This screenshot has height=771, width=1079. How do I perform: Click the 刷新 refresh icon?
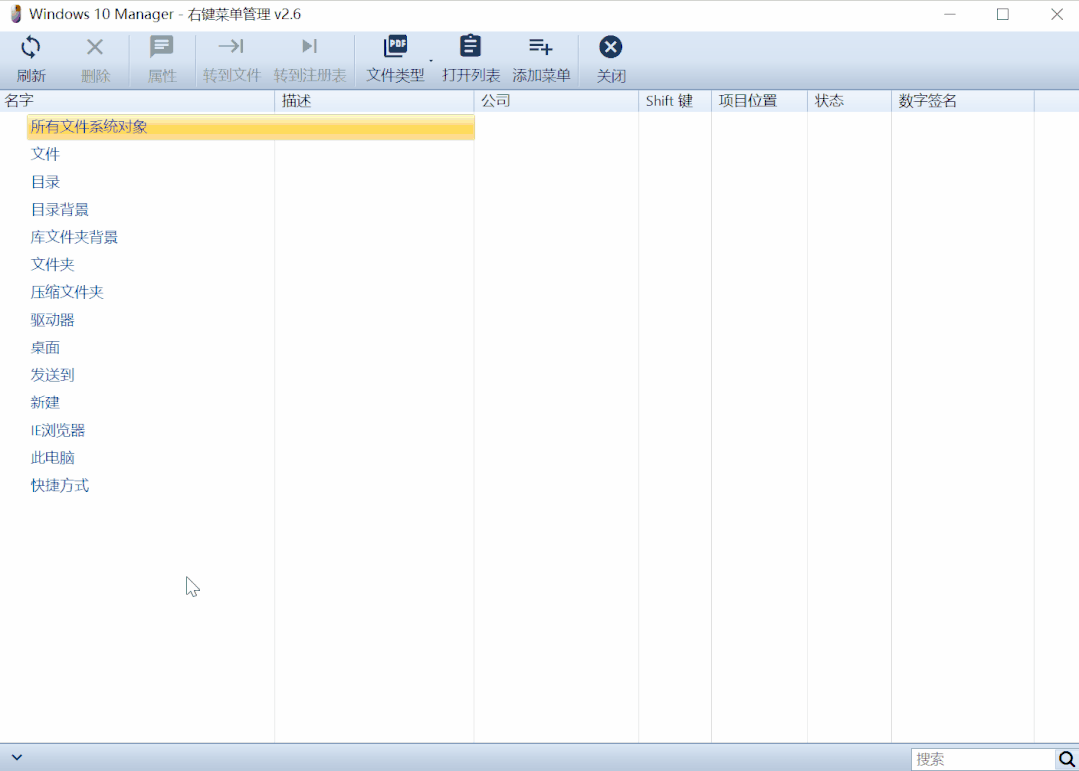click(31, 47)
